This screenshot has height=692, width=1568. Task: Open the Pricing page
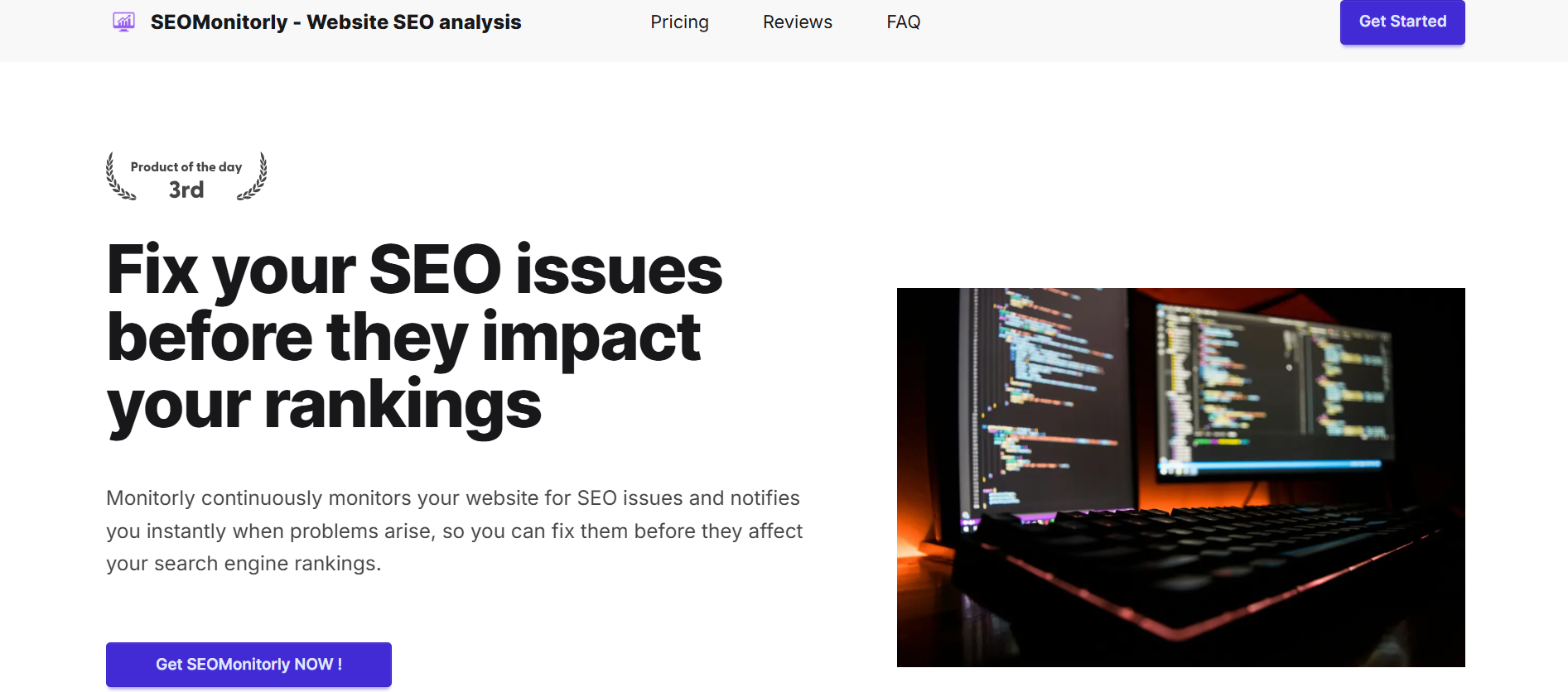[679, 22]
